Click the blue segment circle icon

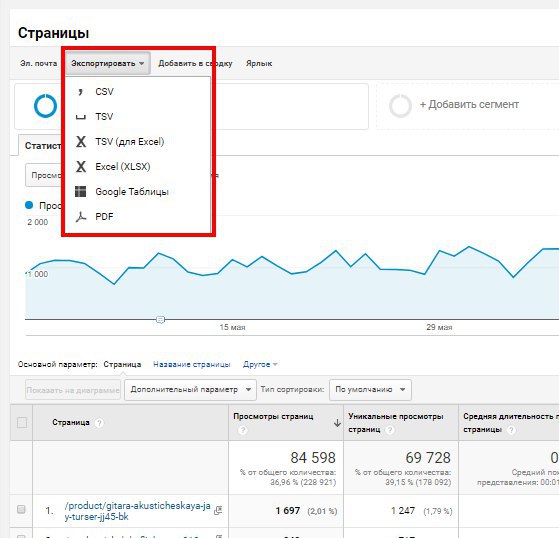45,106
